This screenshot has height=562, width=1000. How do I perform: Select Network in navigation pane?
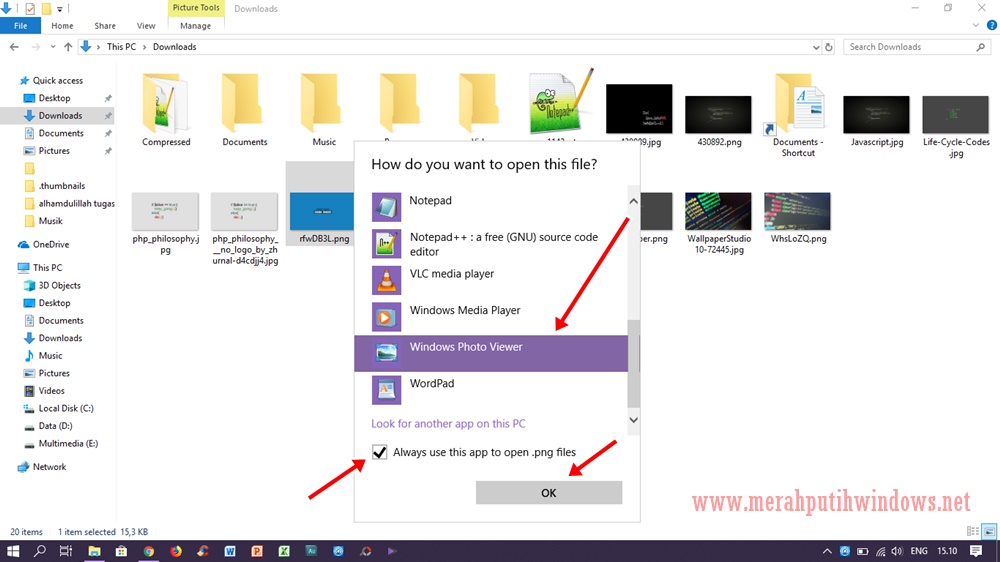coord(49,467)
